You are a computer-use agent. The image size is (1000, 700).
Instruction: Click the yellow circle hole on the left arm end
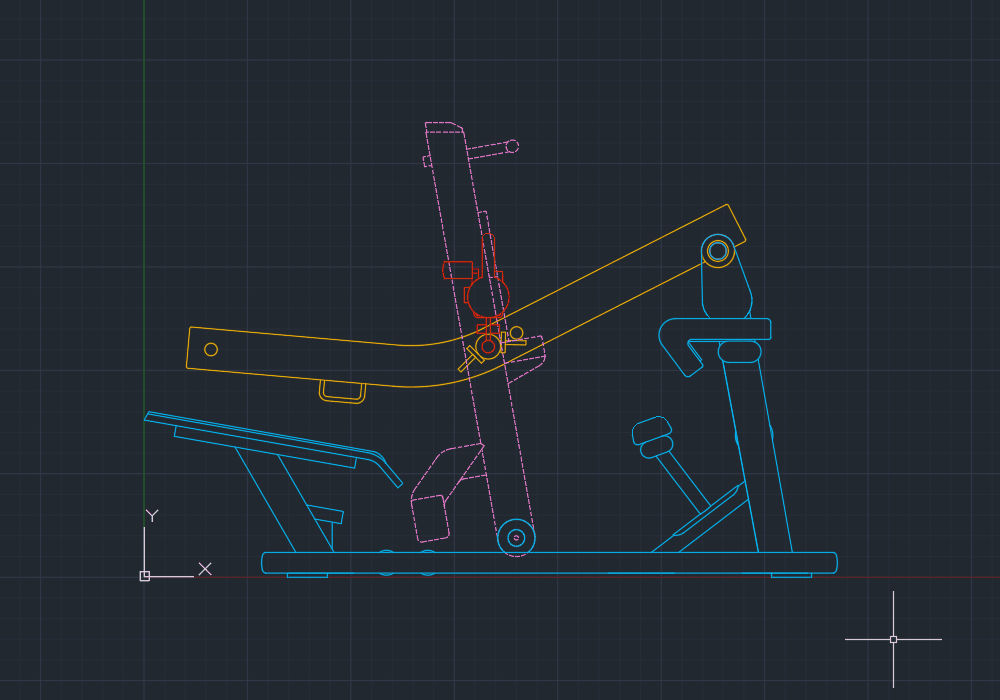(211, 350)
